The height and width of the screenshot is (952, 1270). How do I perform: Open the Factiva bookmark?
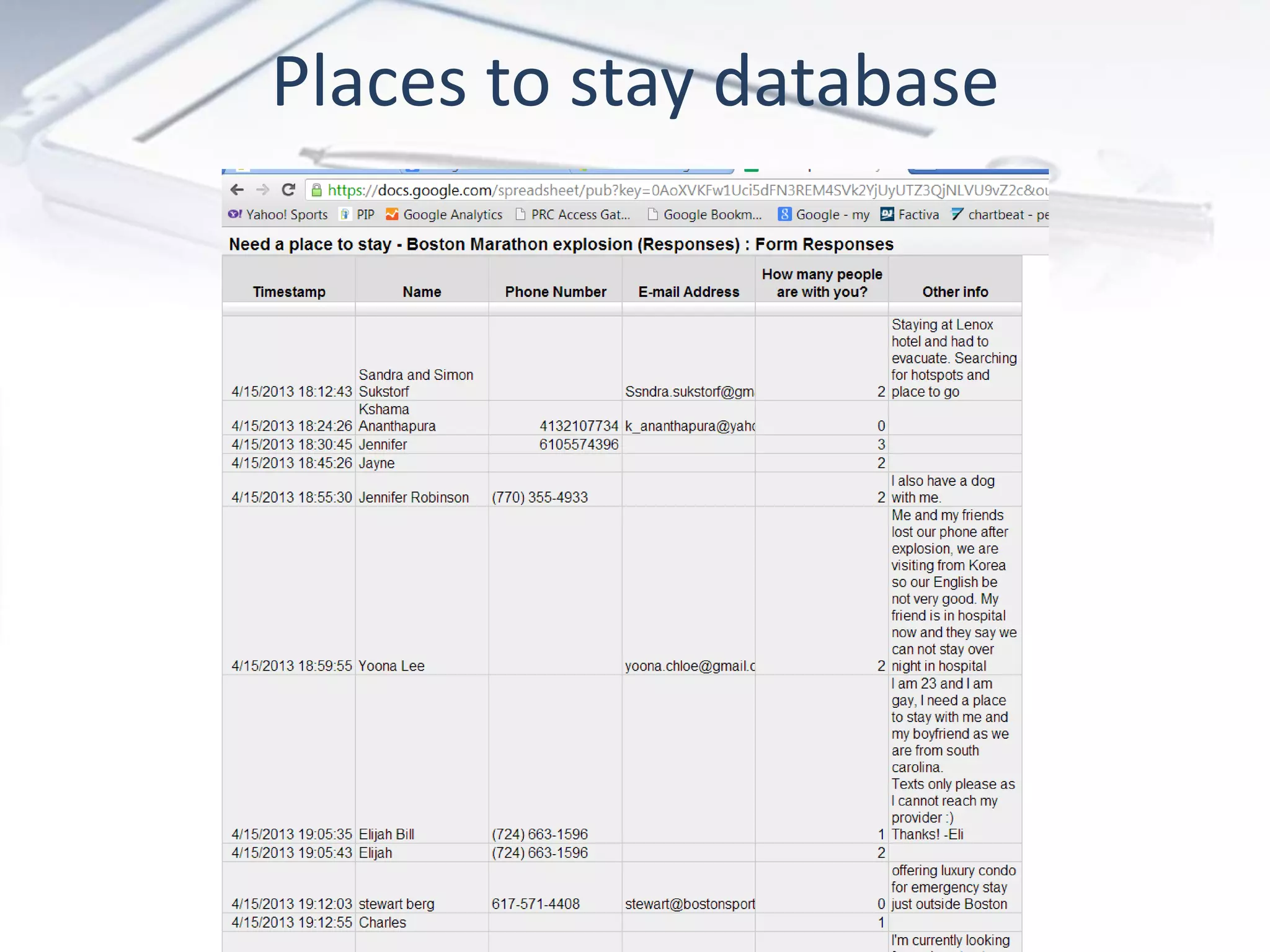(910, 214)
